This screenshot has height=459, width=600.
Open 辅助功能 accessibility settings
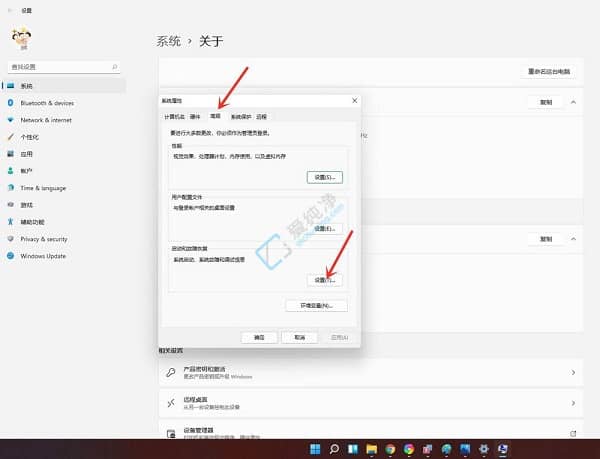[x=64, y=222]
